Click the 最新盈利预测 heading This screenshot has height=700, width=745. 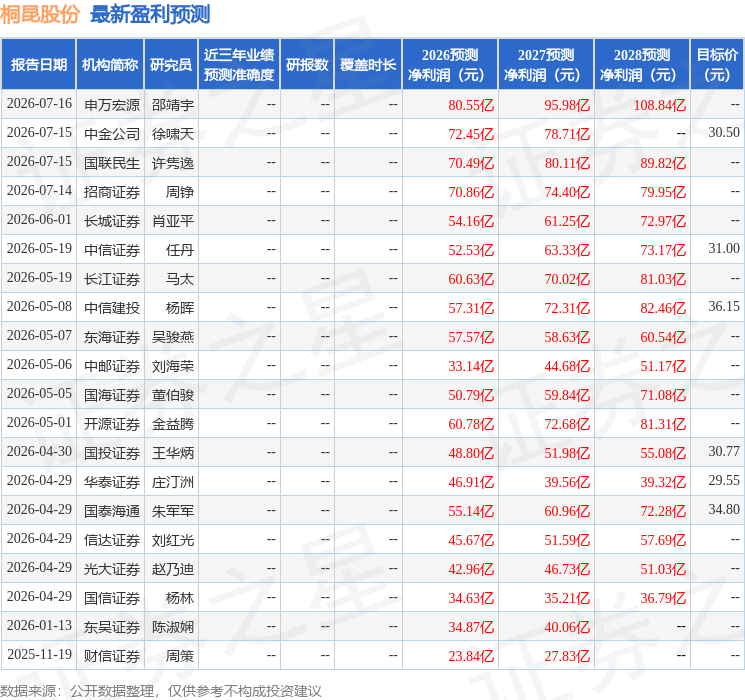pos(150,14)
